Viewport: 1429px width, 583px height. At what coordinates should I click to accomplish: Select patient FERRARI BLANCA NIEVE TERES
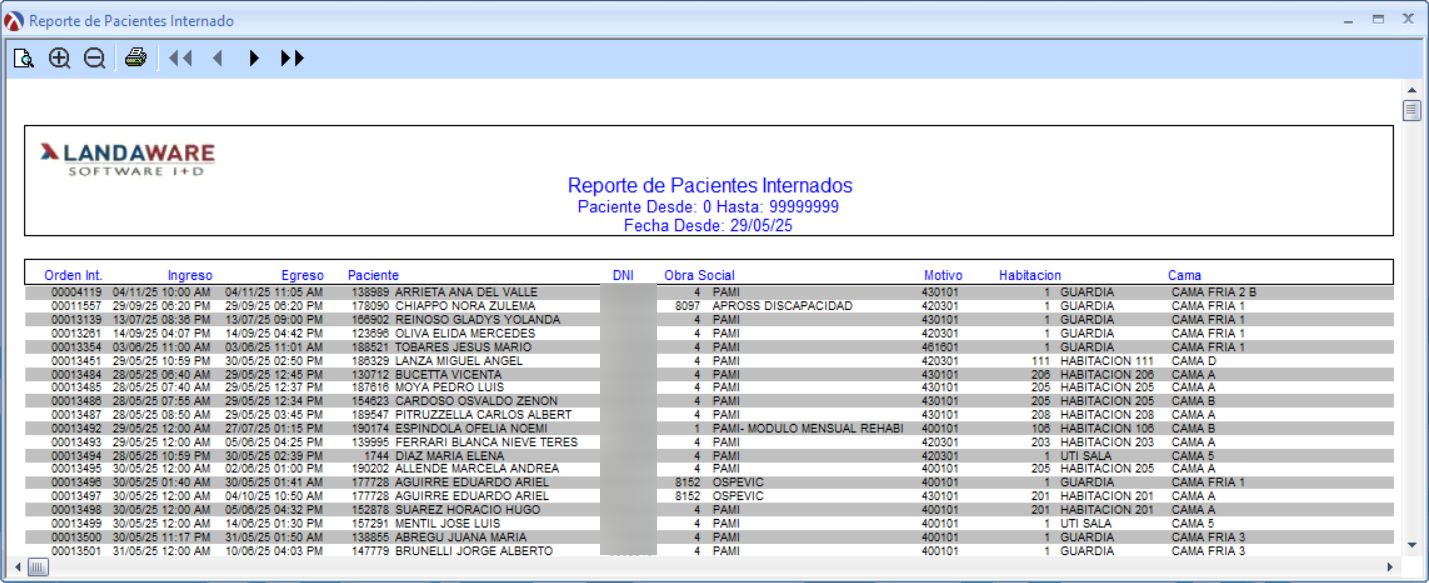pos(486,442)
